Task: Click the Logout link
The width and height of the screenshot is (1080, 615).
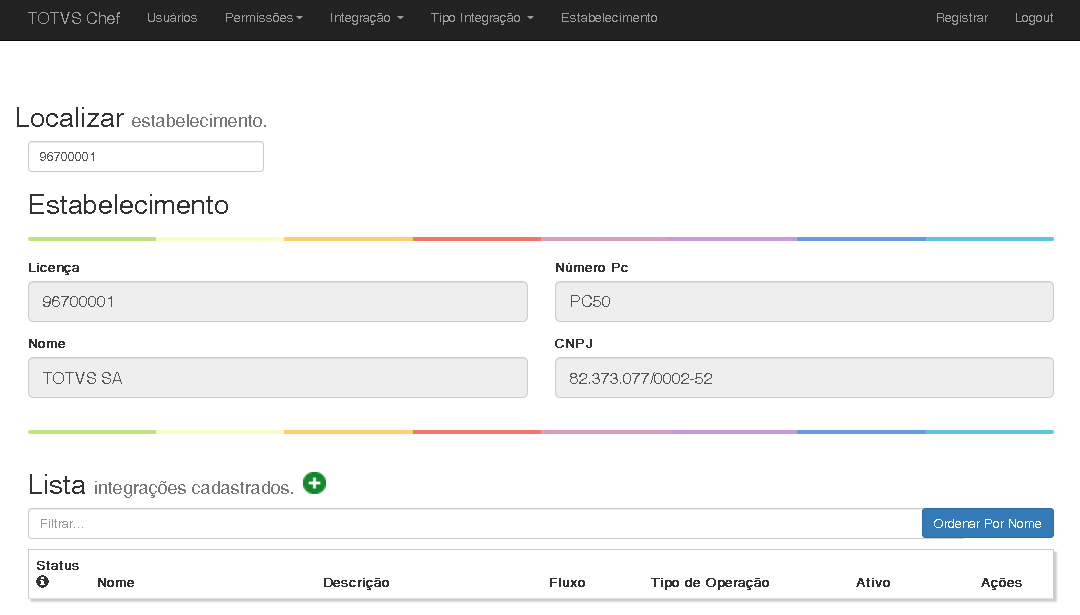Action: pyautogui.click(x=1034, y=18)
